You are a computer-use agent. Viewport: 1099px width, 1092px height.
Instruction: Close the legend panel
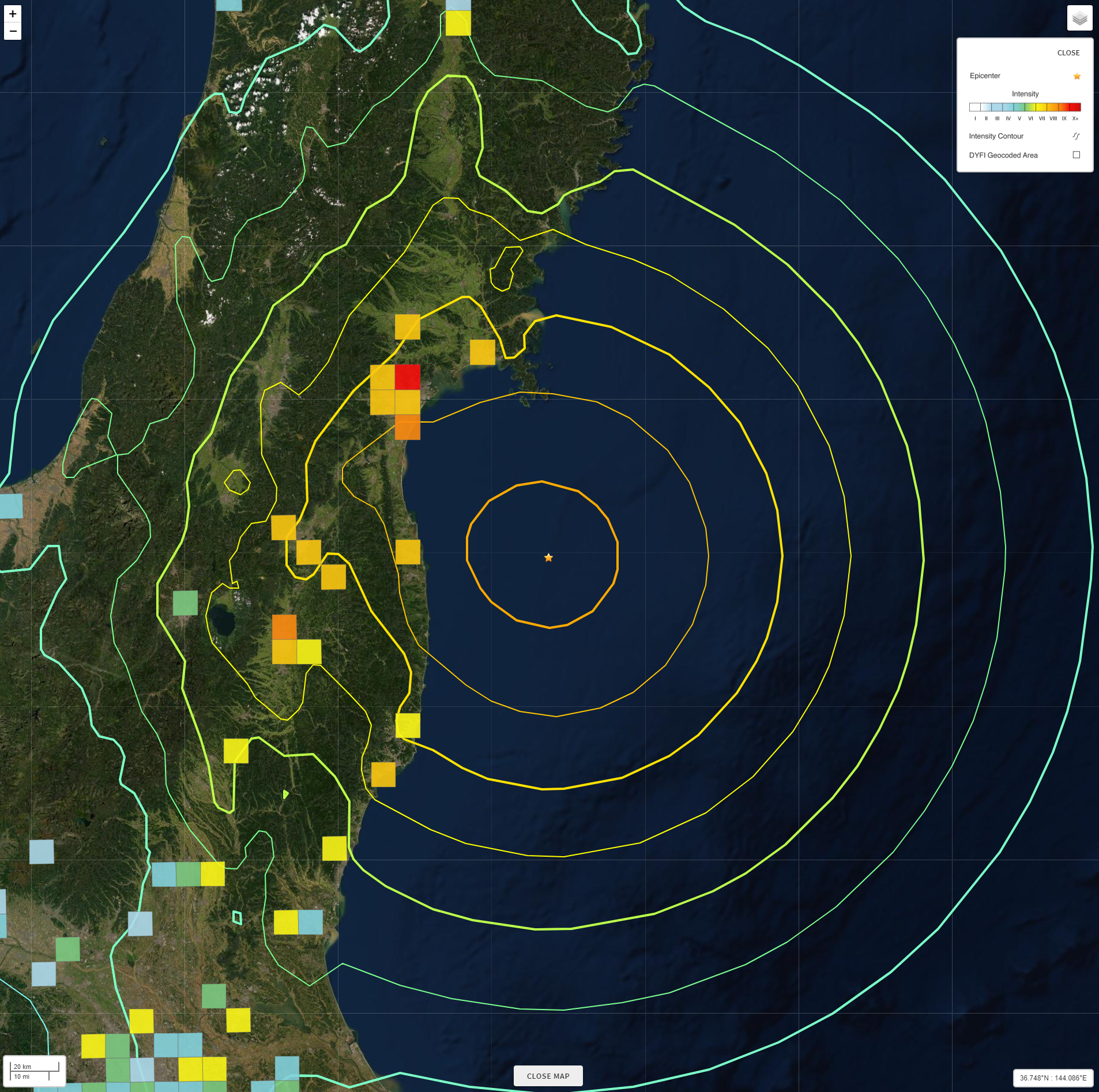1068,53
